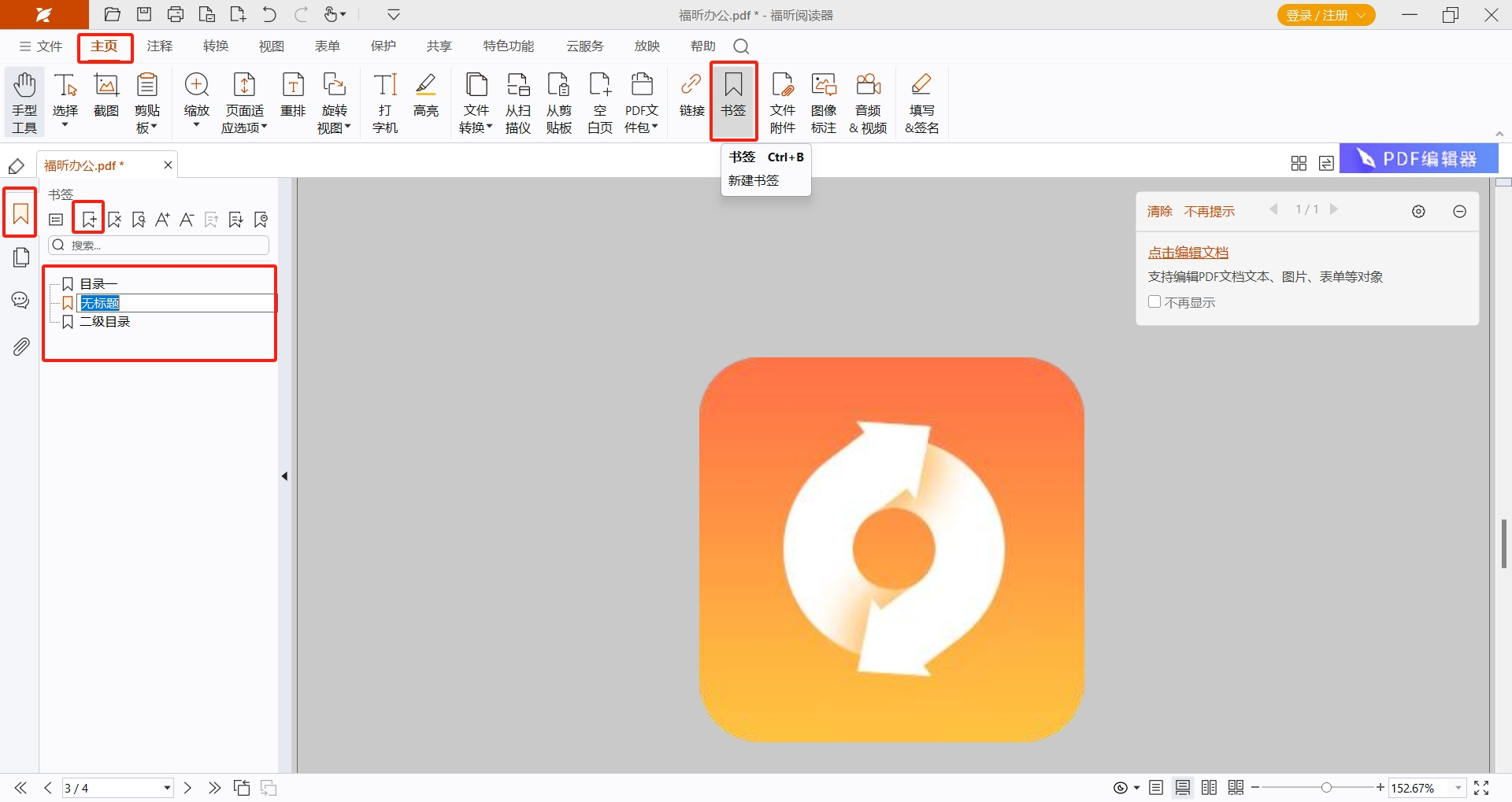Image resolution: width=1512 pixels, height=802 pixels.
Task: Check the 不再显示 checkbox
Action: click(1154, 302)
